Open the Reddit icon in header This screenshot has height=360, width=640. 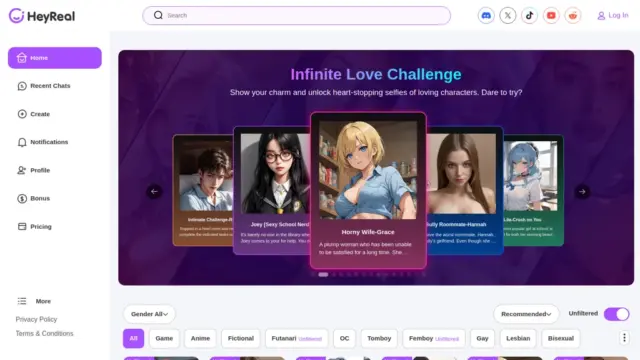pyautogui.click(x=573, y=16)
